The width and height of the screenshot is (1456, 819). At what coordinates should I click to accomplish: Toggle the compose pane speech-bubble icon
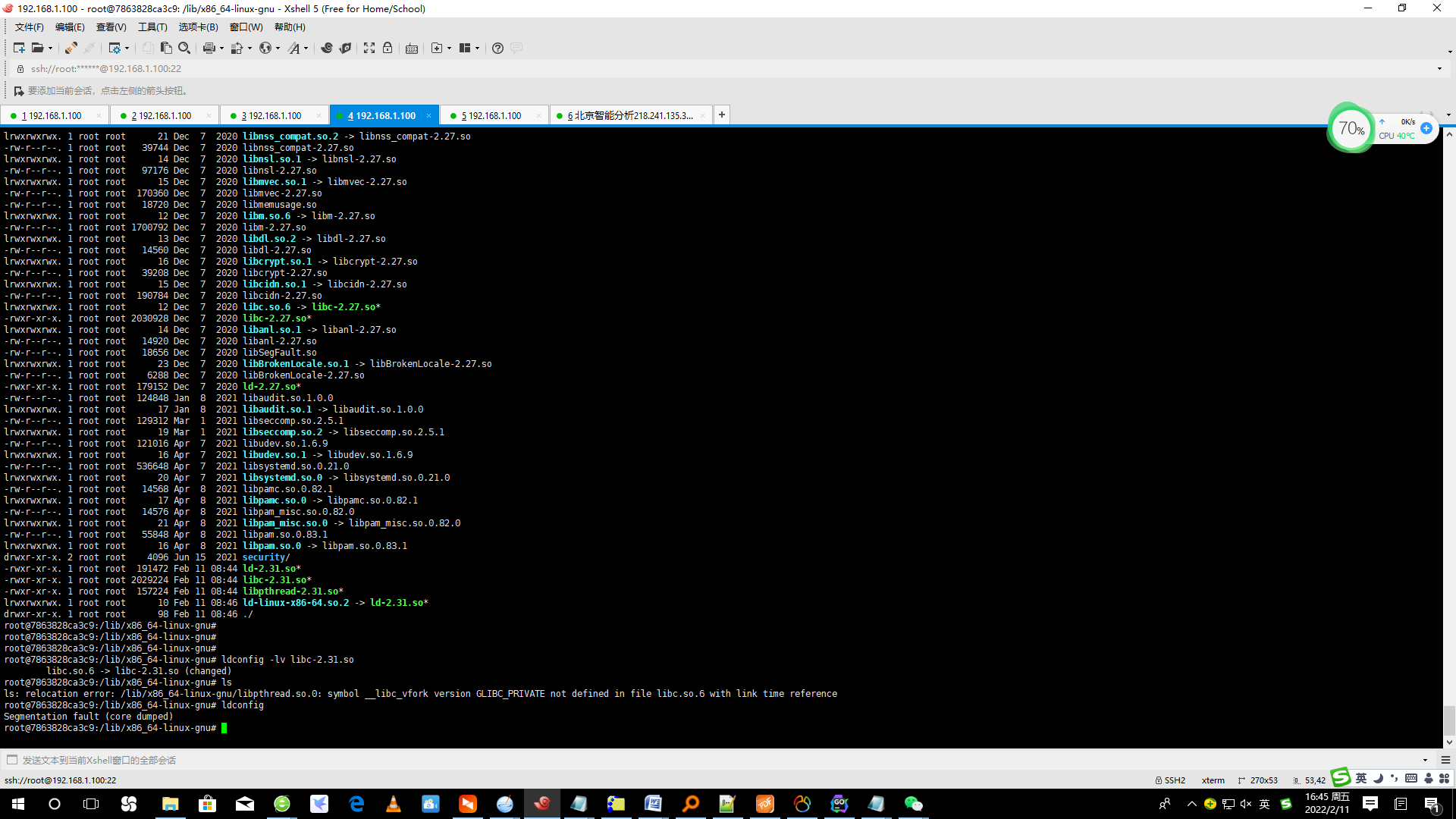(516, 48)
